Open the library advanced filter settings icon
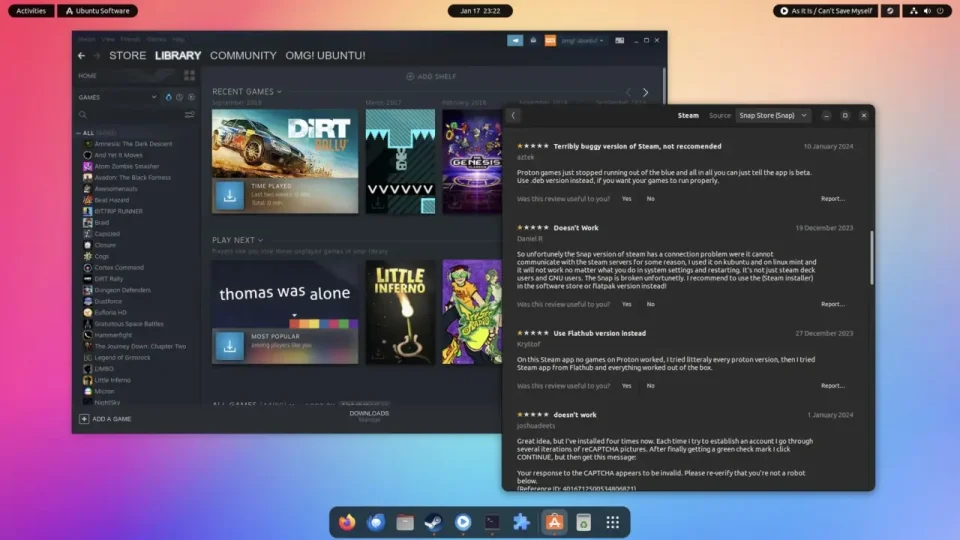This screenshot has height=540, width=960. [189, 114]
